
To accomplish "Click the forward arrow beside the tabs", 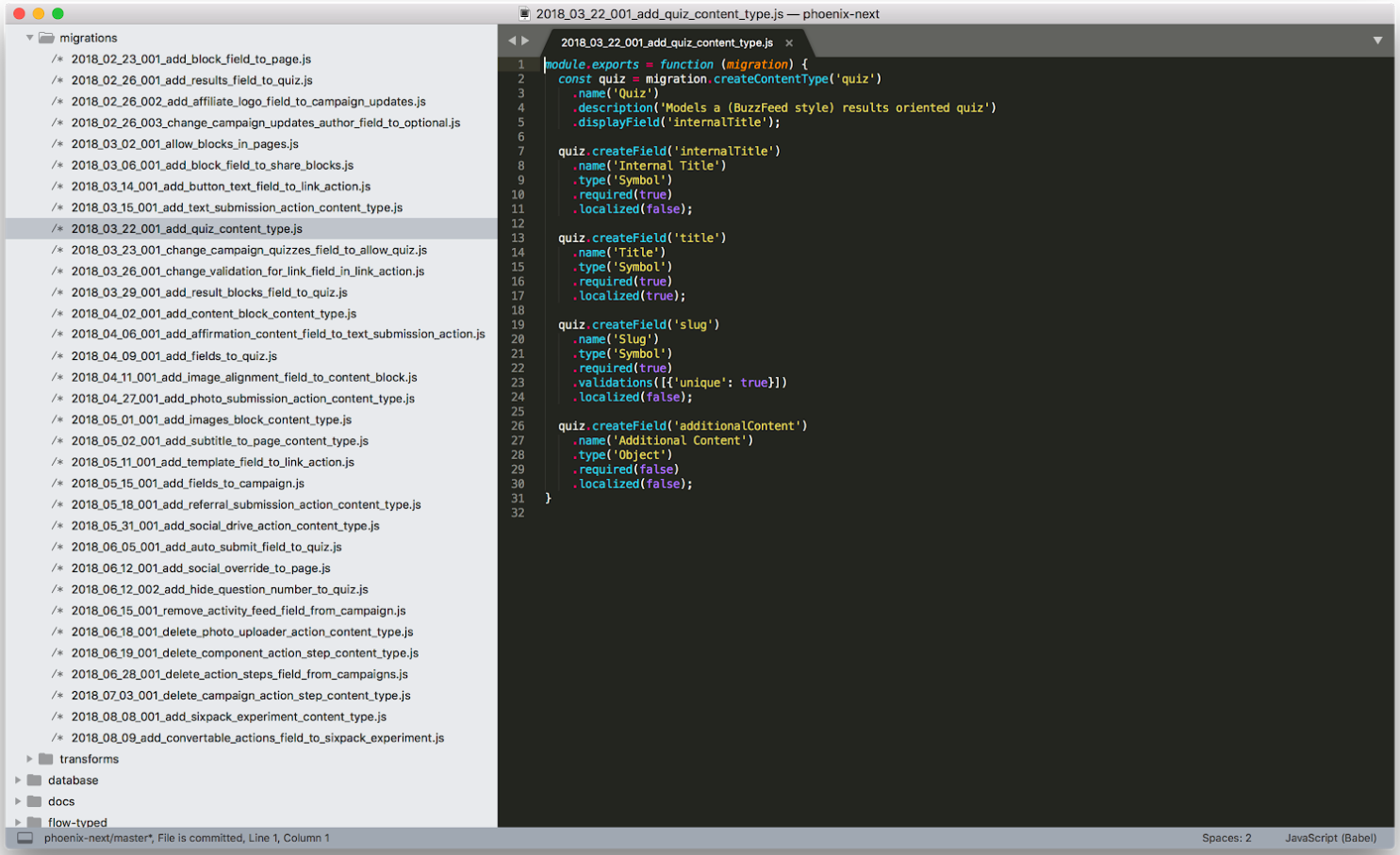I will tap(526, 41).
